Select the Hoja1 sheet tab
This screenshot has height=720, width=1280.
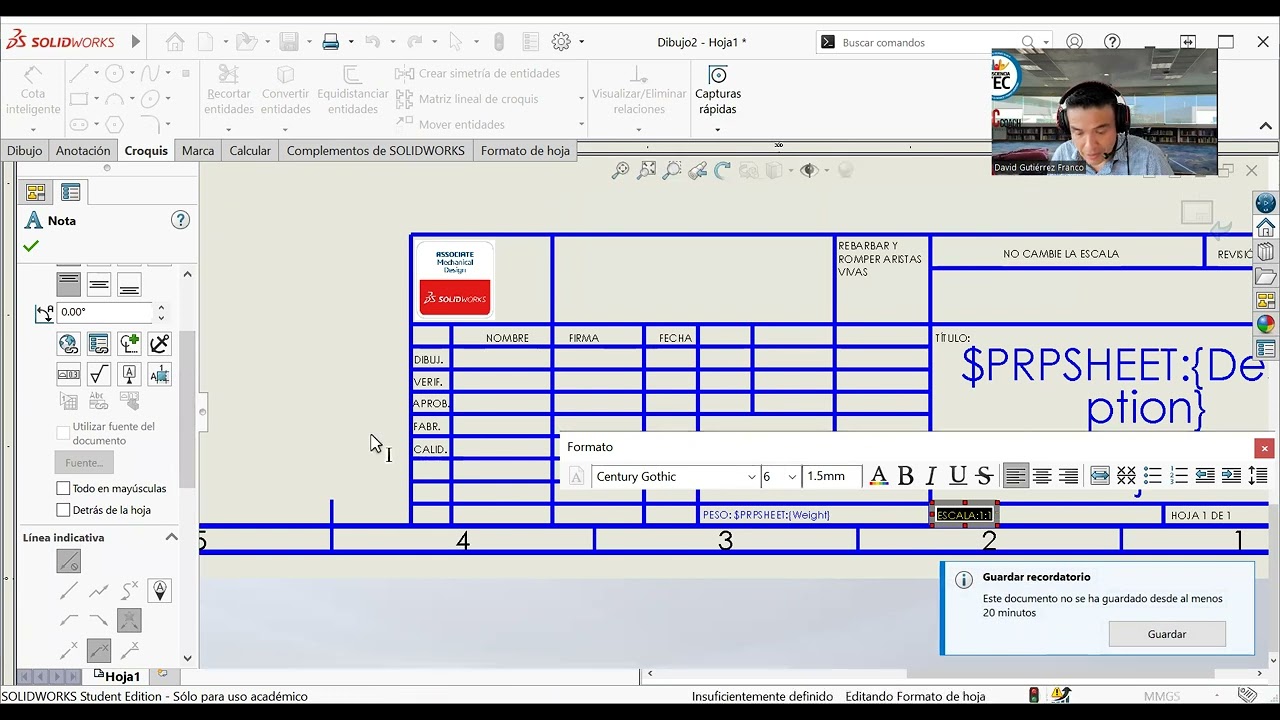[x=122, y=676]
